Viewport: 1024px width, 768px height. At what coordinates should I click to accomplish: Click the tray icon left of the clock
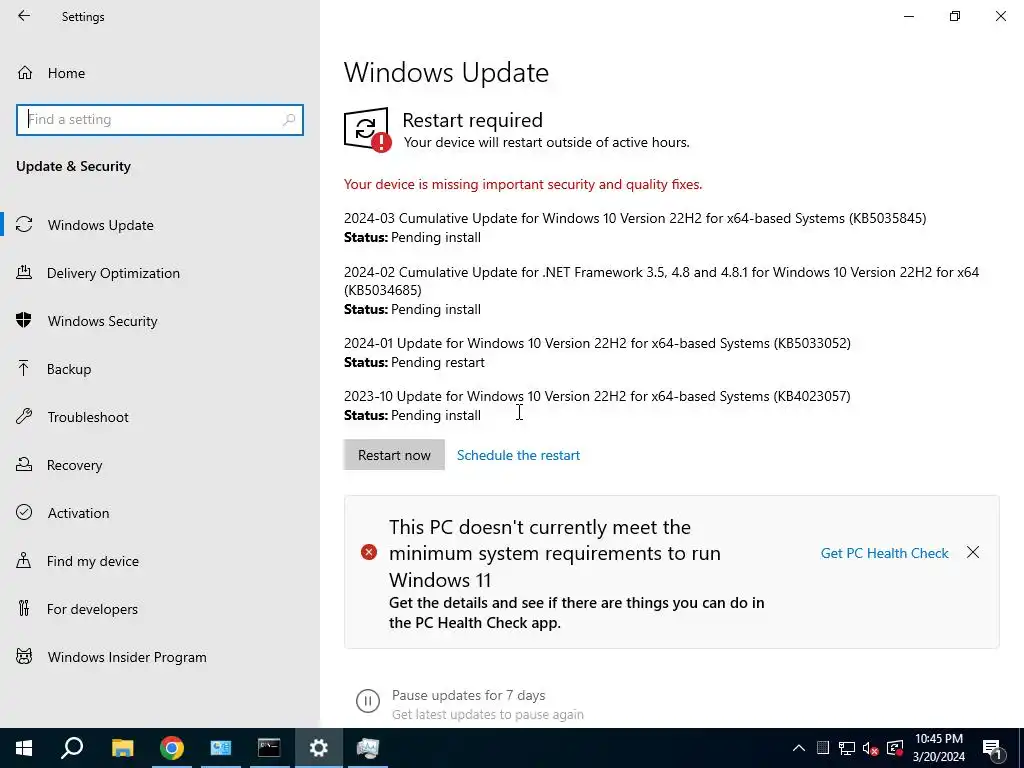tap(895, 748)
